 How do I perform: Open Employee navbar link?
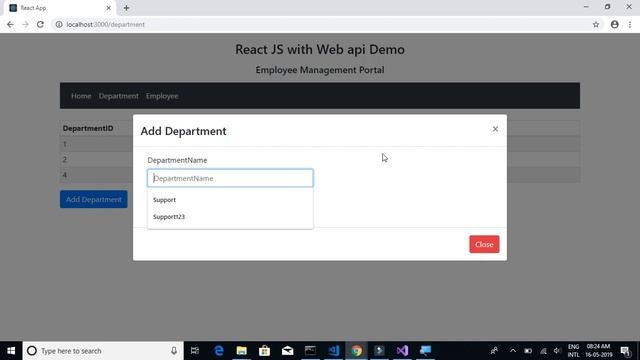[162, 96]
